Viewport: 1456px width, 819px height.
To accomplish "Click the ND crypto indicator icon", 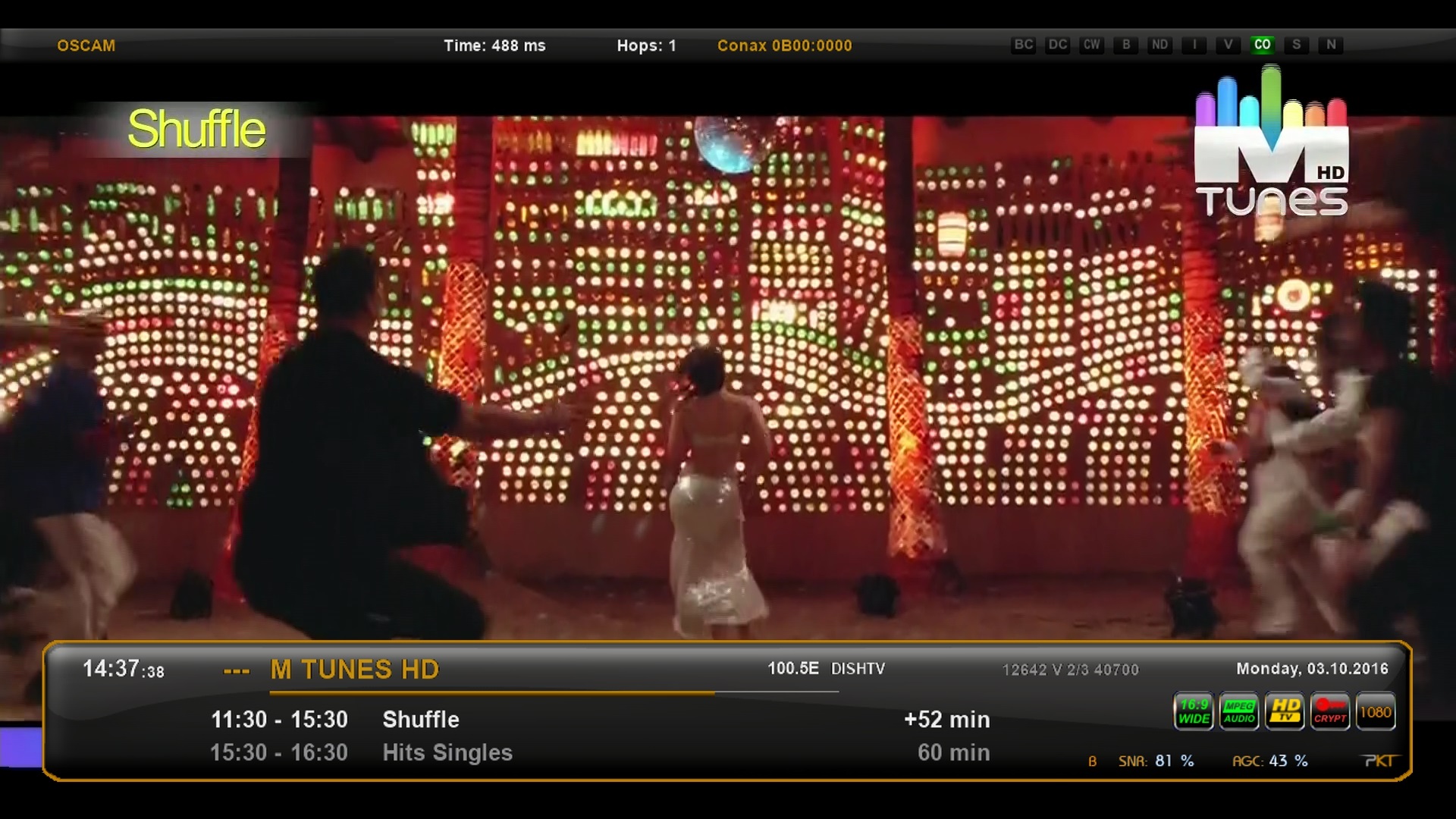I will point(1160,45).
